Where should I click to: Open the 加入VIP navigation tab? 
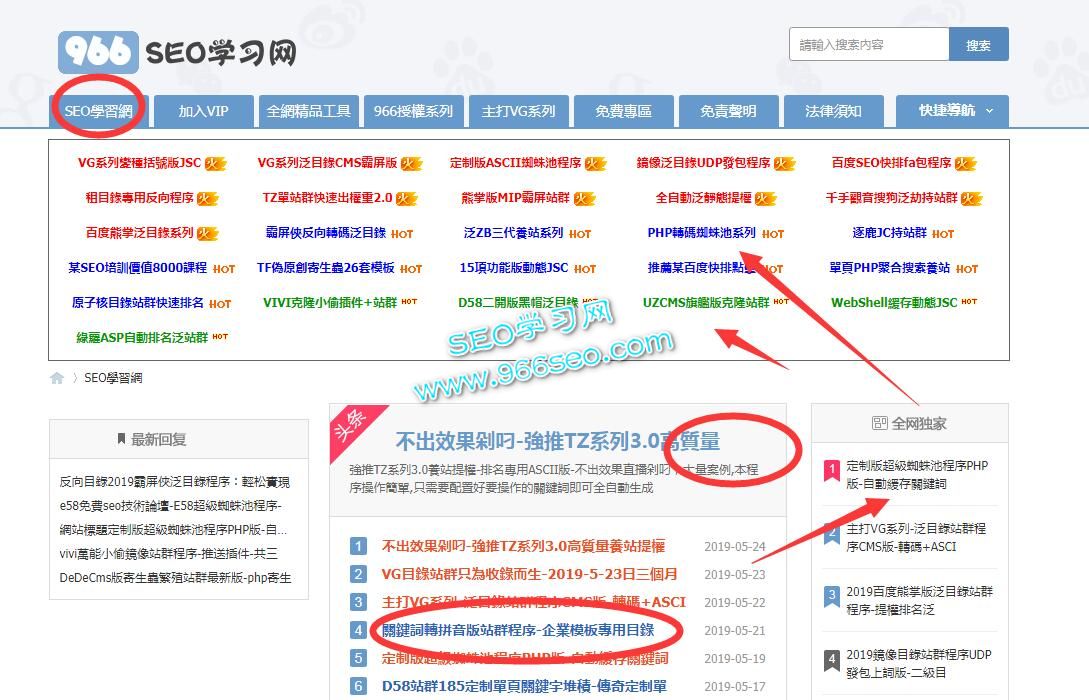[203, 111]
